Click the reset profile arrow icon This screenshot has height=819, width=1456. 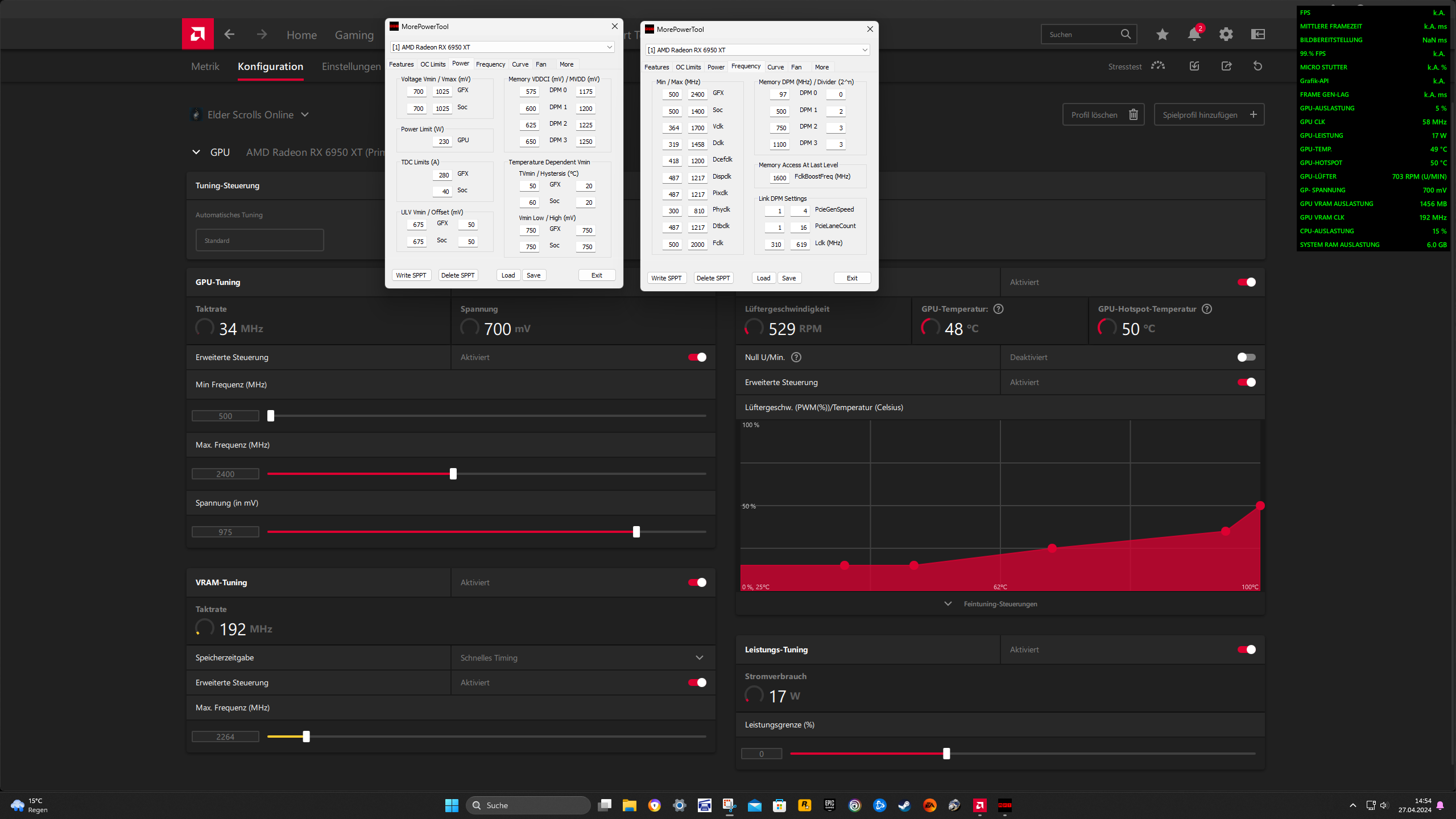click(1258, 66)
